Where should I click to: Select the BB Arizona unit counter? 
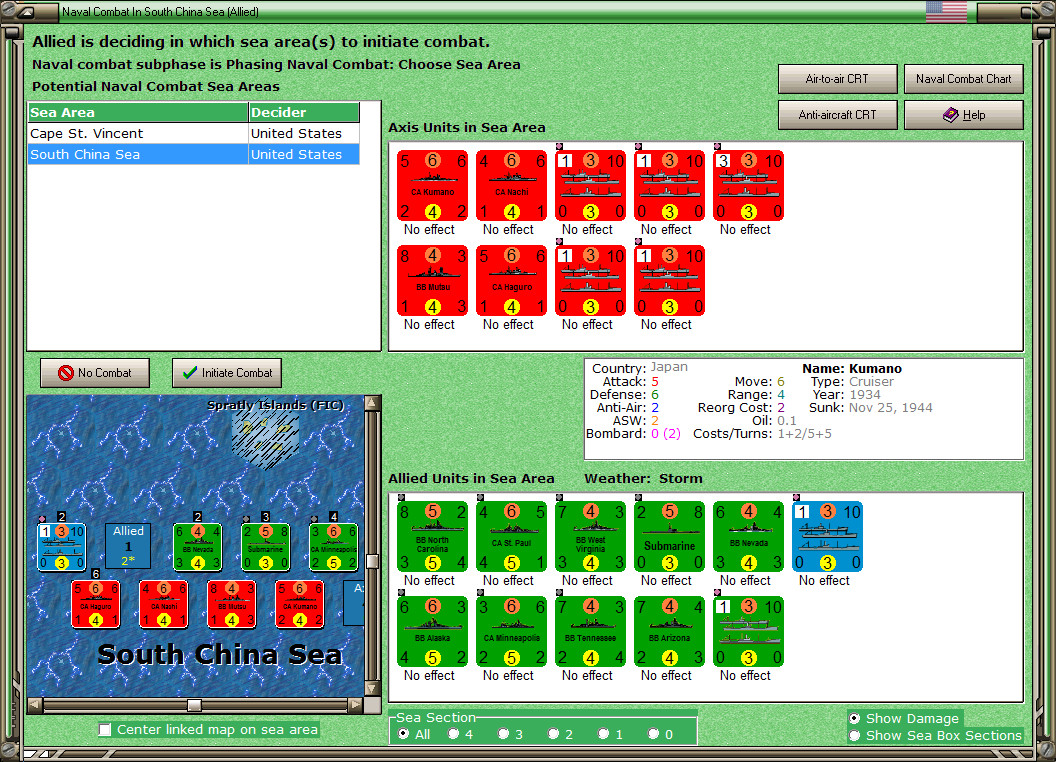coord(669,632)
